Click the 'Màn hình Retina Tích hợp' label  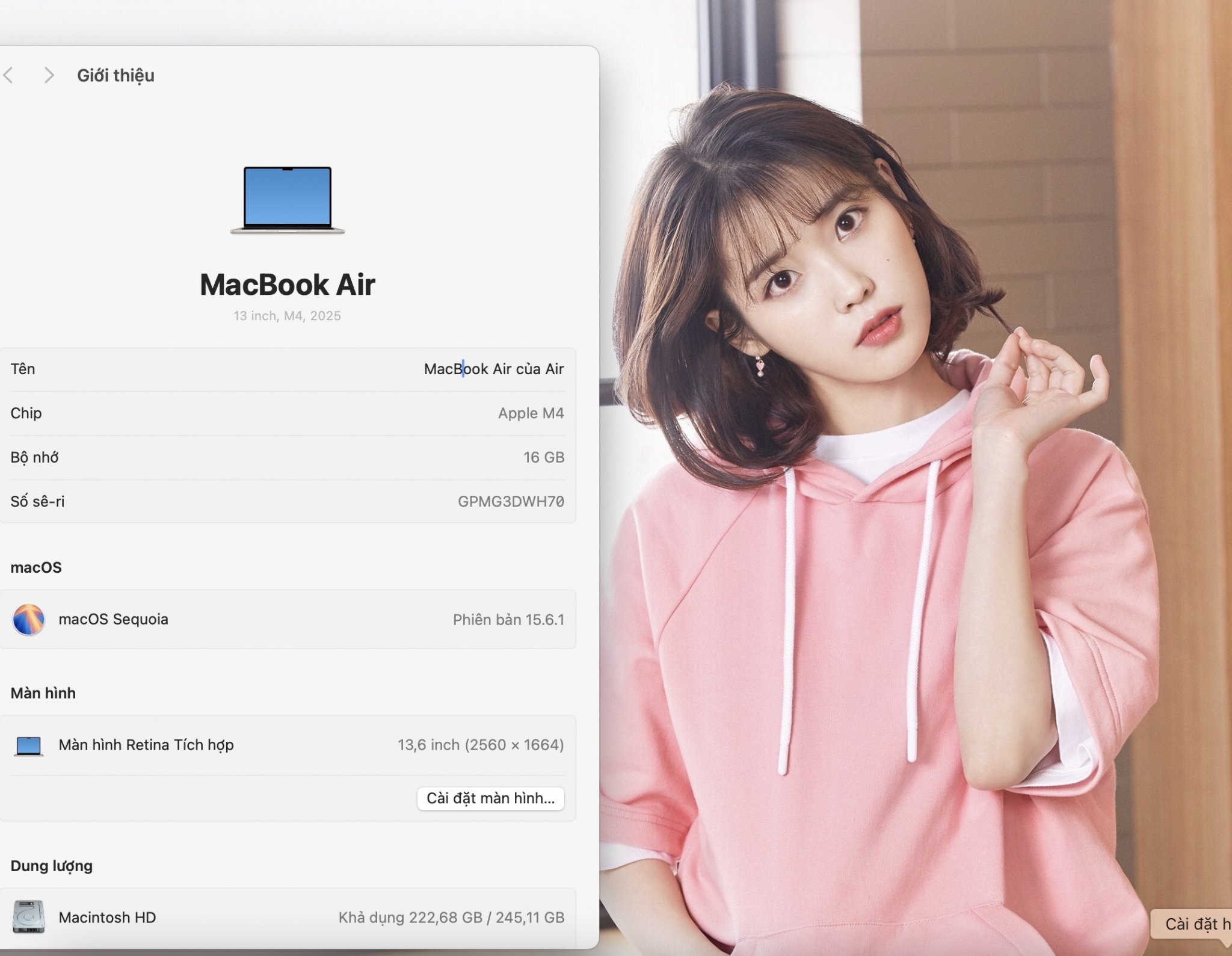point(146,745)
